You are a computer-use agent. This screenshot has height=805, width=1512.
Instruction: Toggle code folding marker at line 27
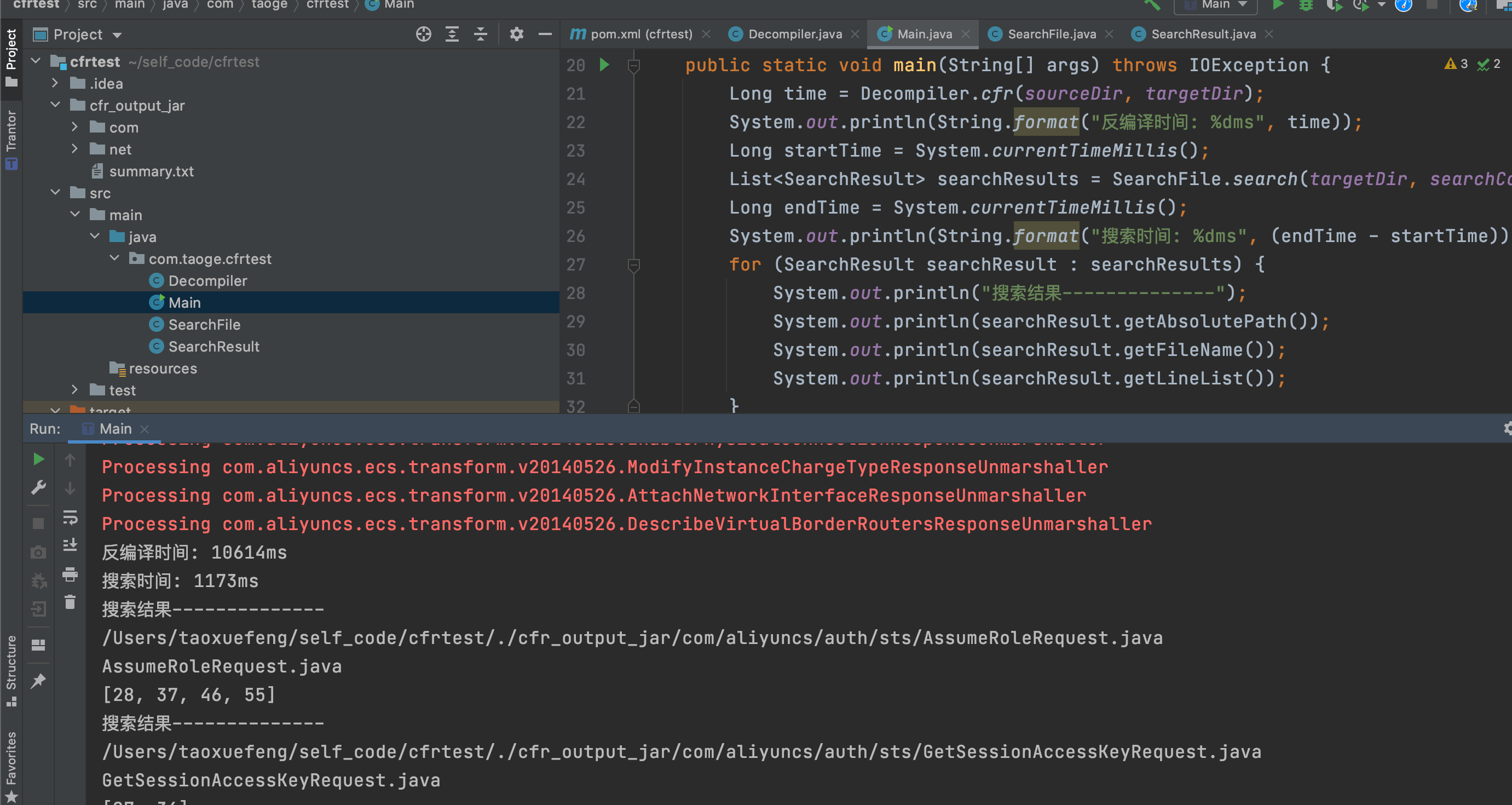pyautogui.click(x=633, y=266)
